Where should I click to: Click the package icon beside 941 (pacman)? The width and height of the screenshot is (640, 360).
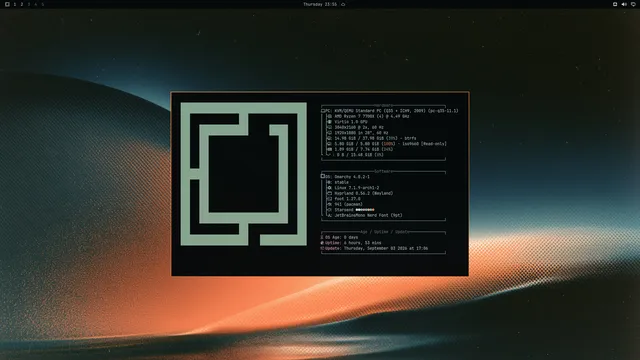pyautogui.click(x=330, y=204)
